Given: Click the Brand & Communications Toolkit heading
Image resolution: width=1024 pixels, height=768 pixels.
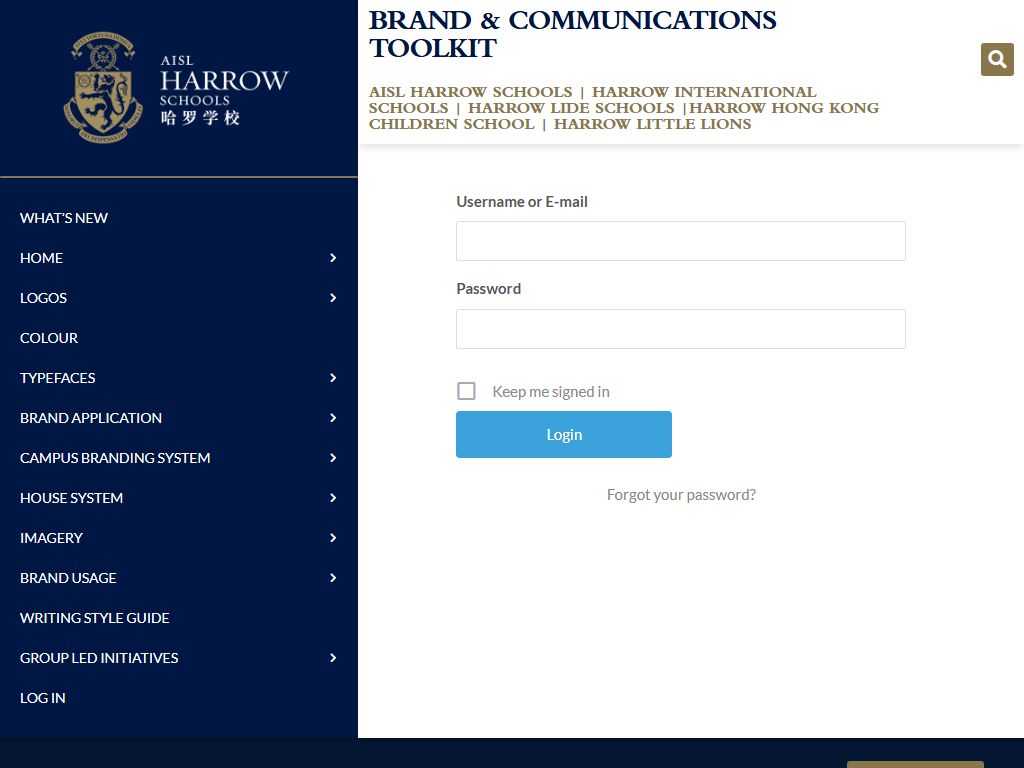Looking at the screenshot, I should [x=572, y=34].
